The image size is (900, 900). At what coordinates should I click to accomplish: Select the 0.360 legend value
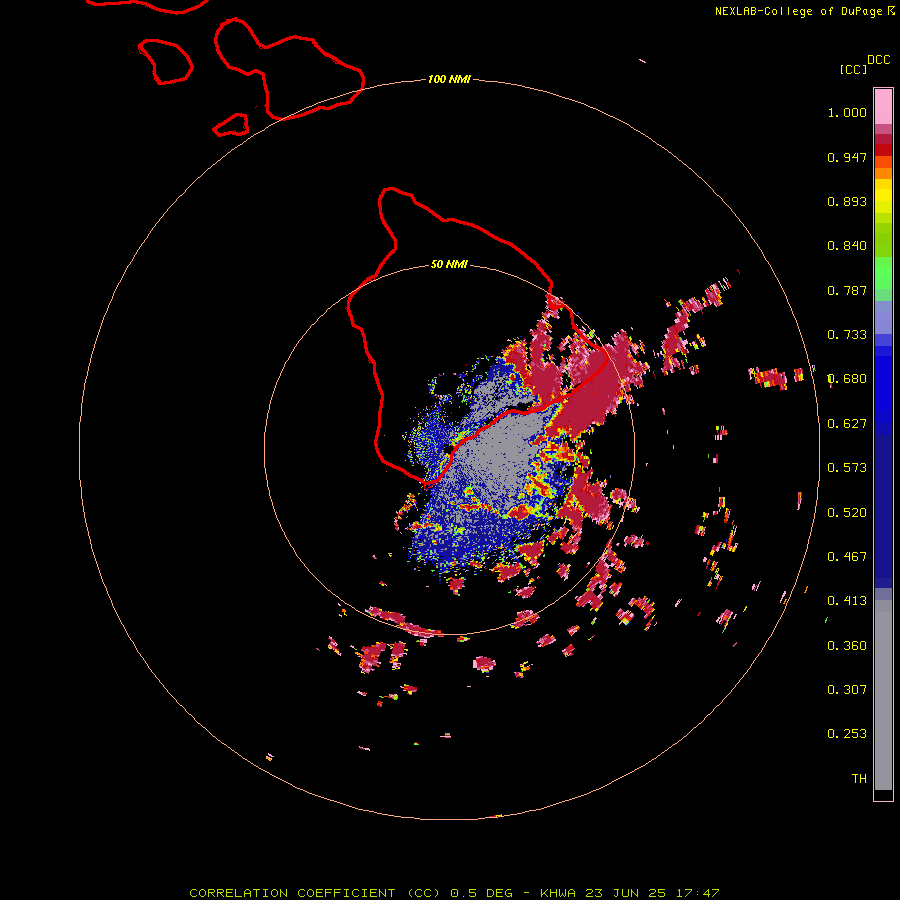(x=847, y=646)
